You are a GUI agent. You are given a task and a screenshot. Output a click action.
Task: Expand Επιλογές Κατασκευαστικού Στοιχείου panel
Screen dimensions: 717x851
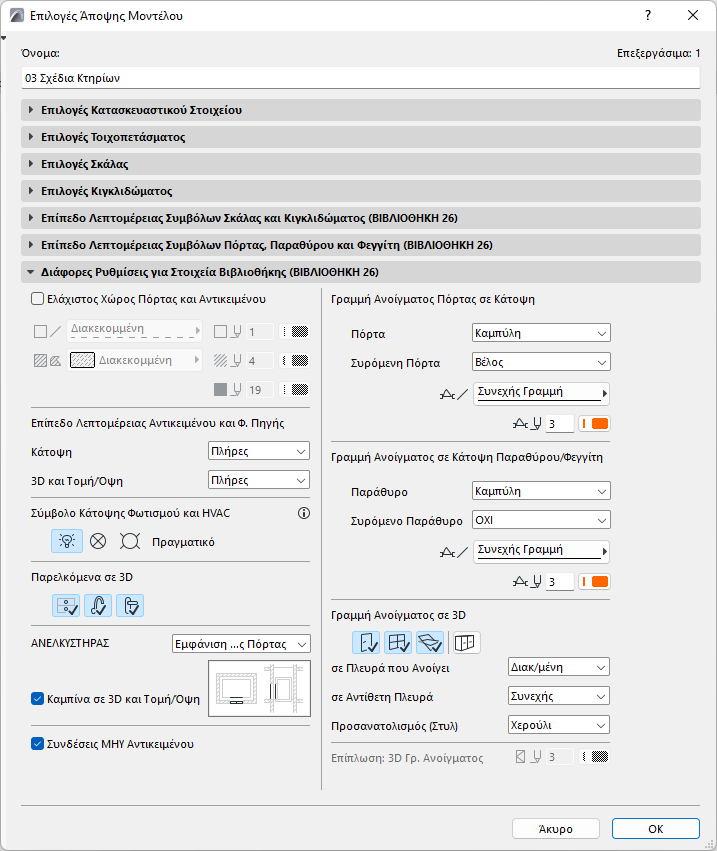361,110
